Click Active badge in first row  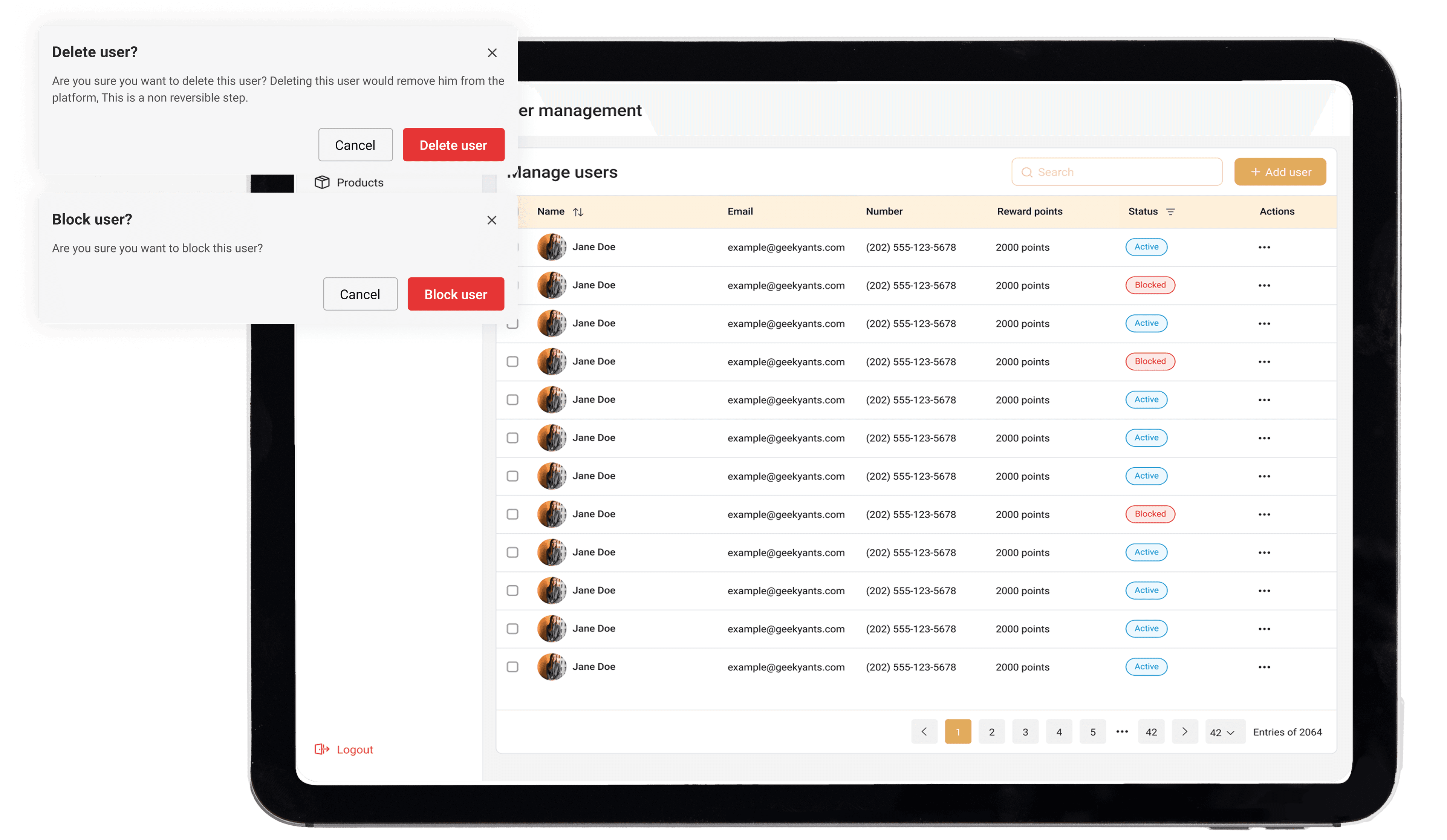pyautogui.click(x=1146, y=247)
